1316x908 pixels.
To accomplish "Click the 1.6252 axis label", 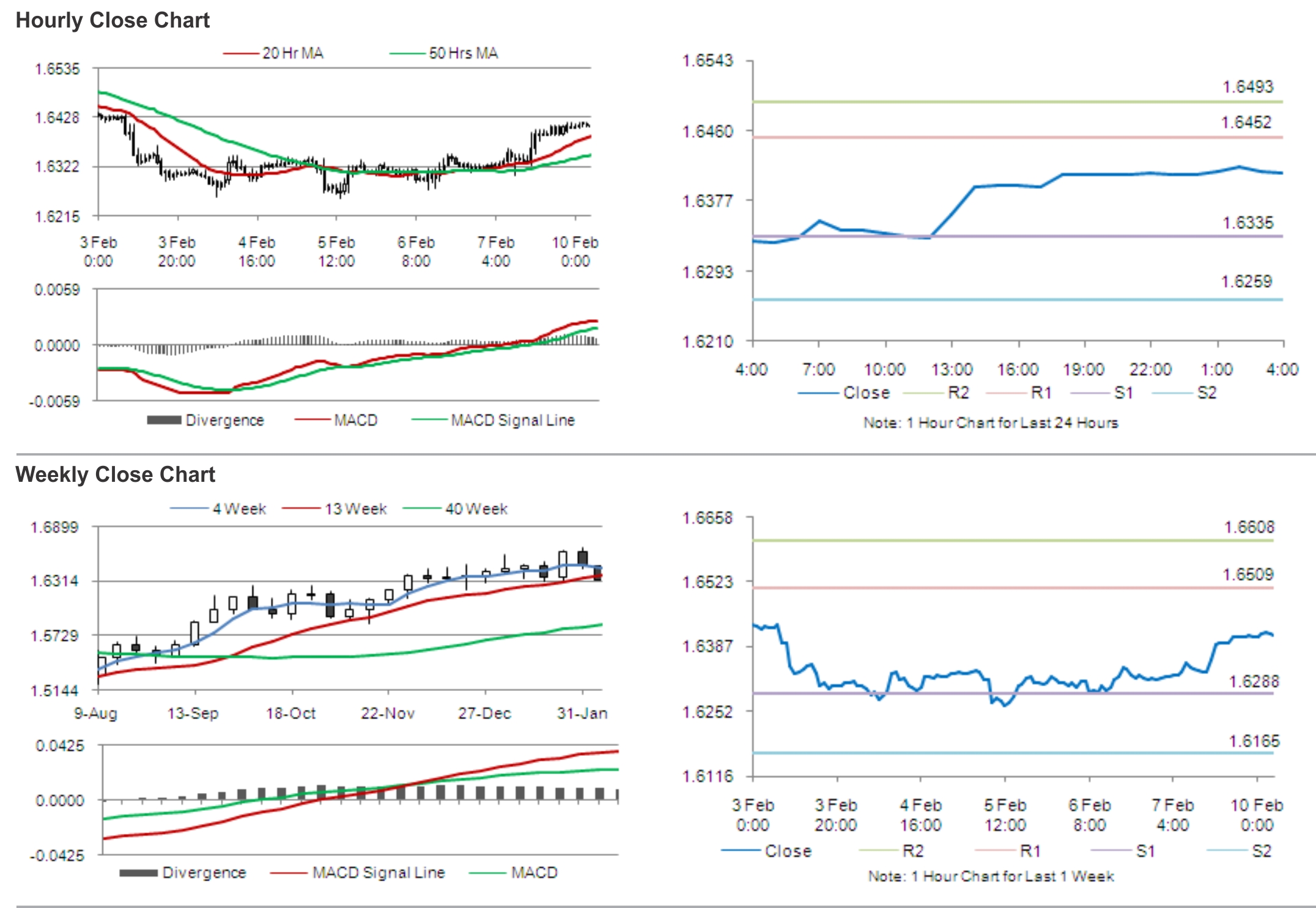I will (x=708, y=712).
